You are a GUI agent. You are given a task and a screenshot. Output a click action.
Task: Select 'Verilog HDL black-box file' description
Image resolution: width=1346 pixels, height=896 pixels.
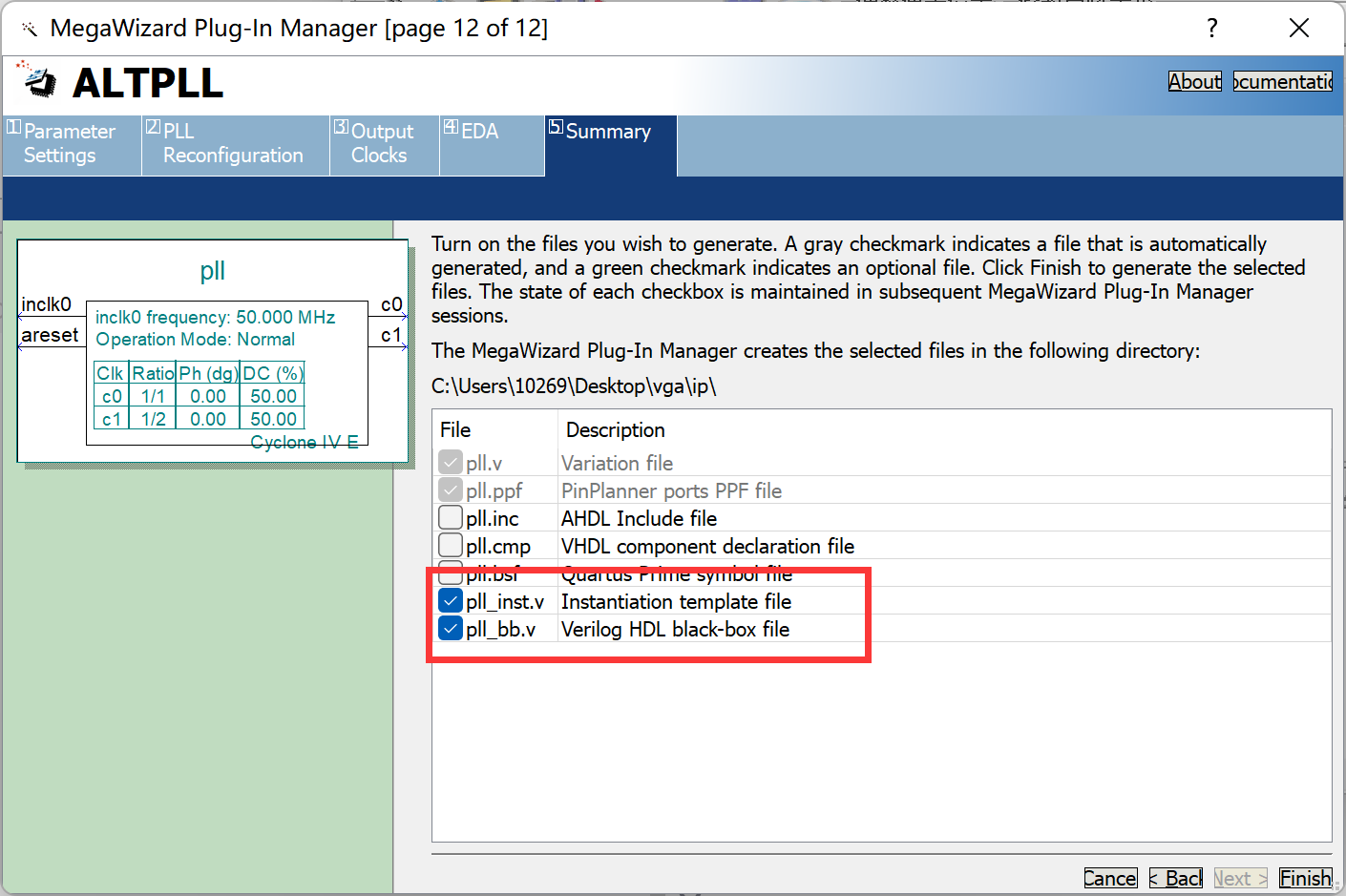pos(675,630)
